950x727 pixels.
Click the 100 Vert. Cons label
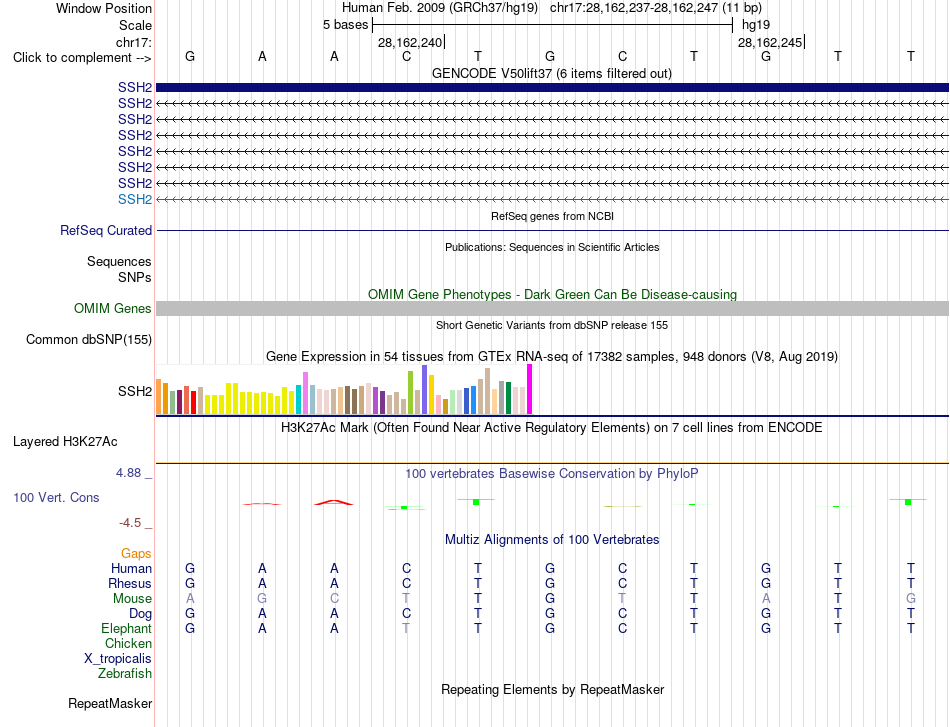tap(56, 497)
